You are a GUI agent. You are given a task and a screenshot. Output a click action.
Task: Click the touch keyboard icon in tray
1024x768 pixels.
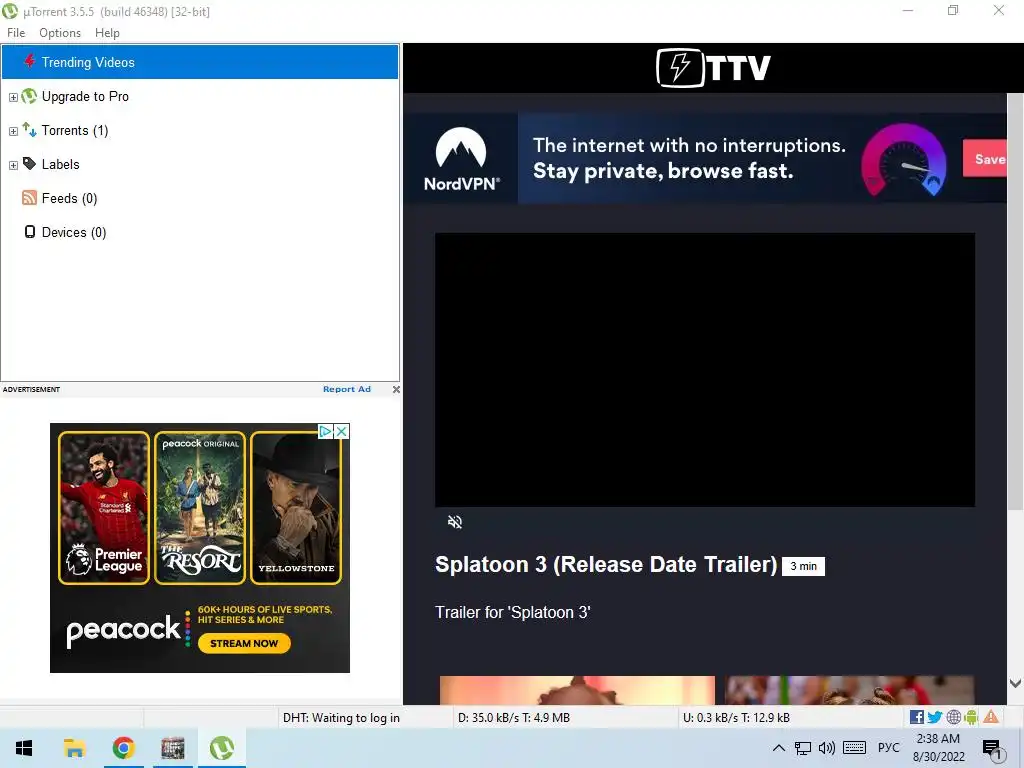854,748
